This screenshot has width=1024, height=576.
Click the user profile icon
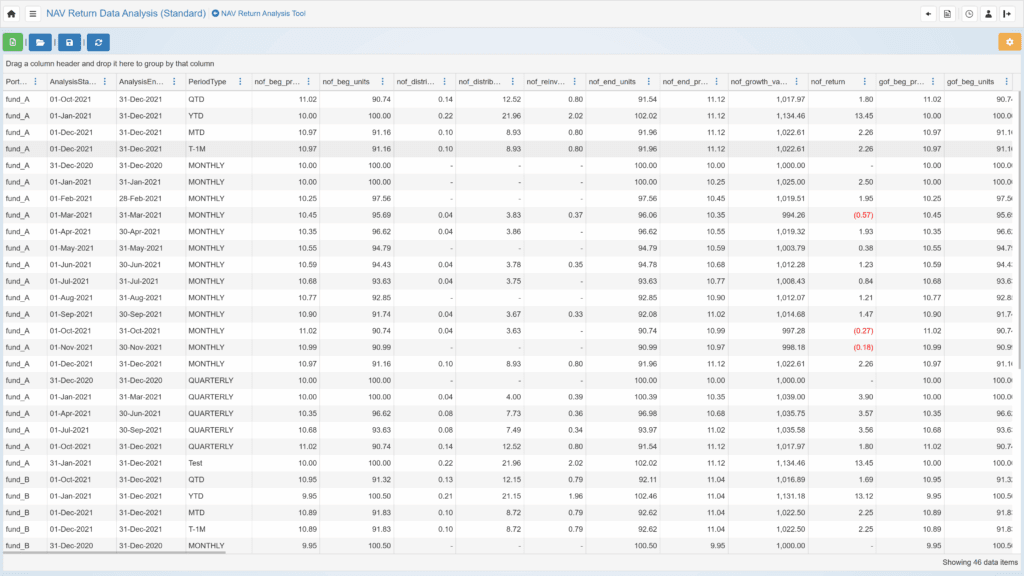point(988,14)
